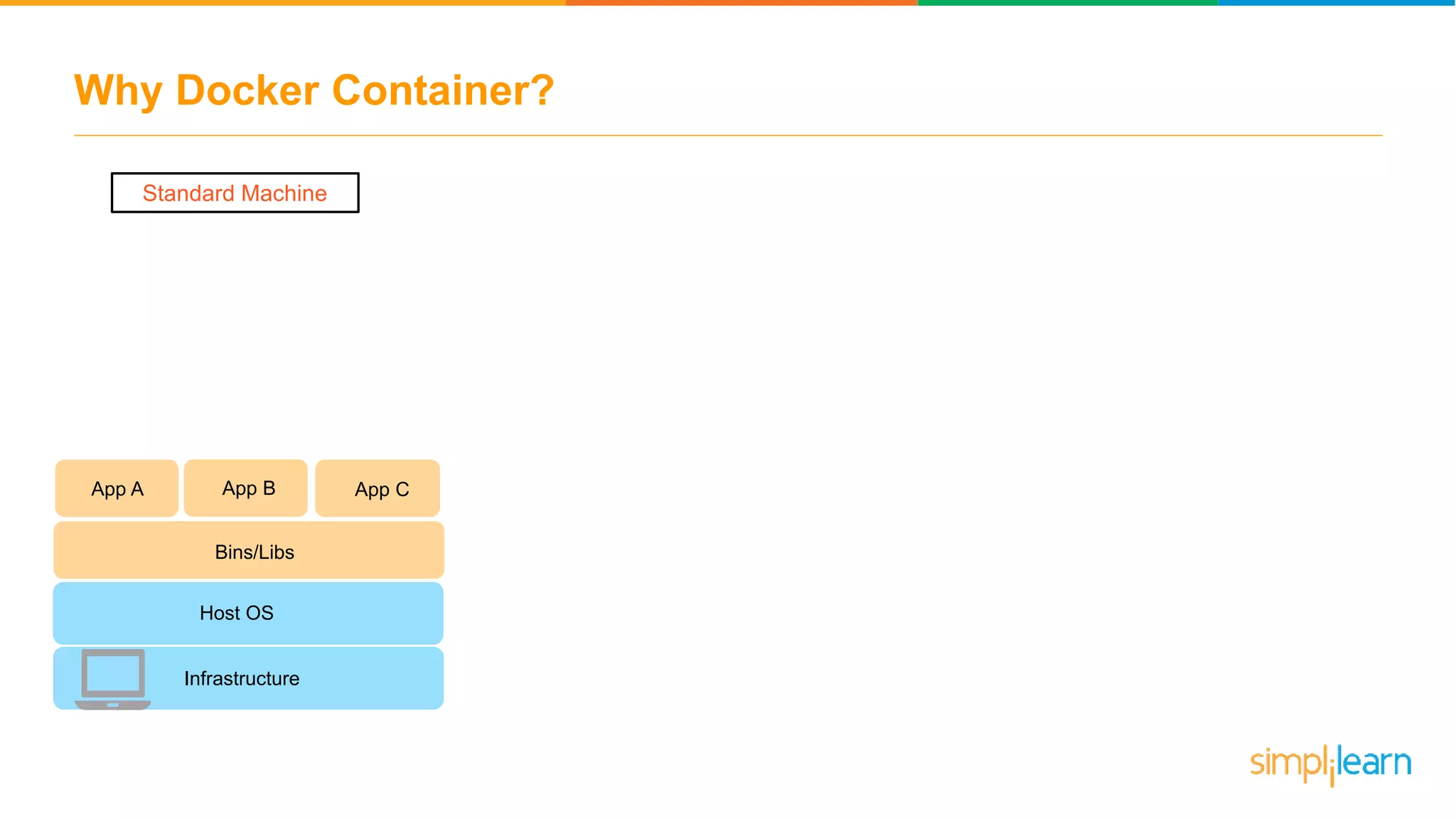Click the blue 'learn' part of the logo

point(1375,763)
